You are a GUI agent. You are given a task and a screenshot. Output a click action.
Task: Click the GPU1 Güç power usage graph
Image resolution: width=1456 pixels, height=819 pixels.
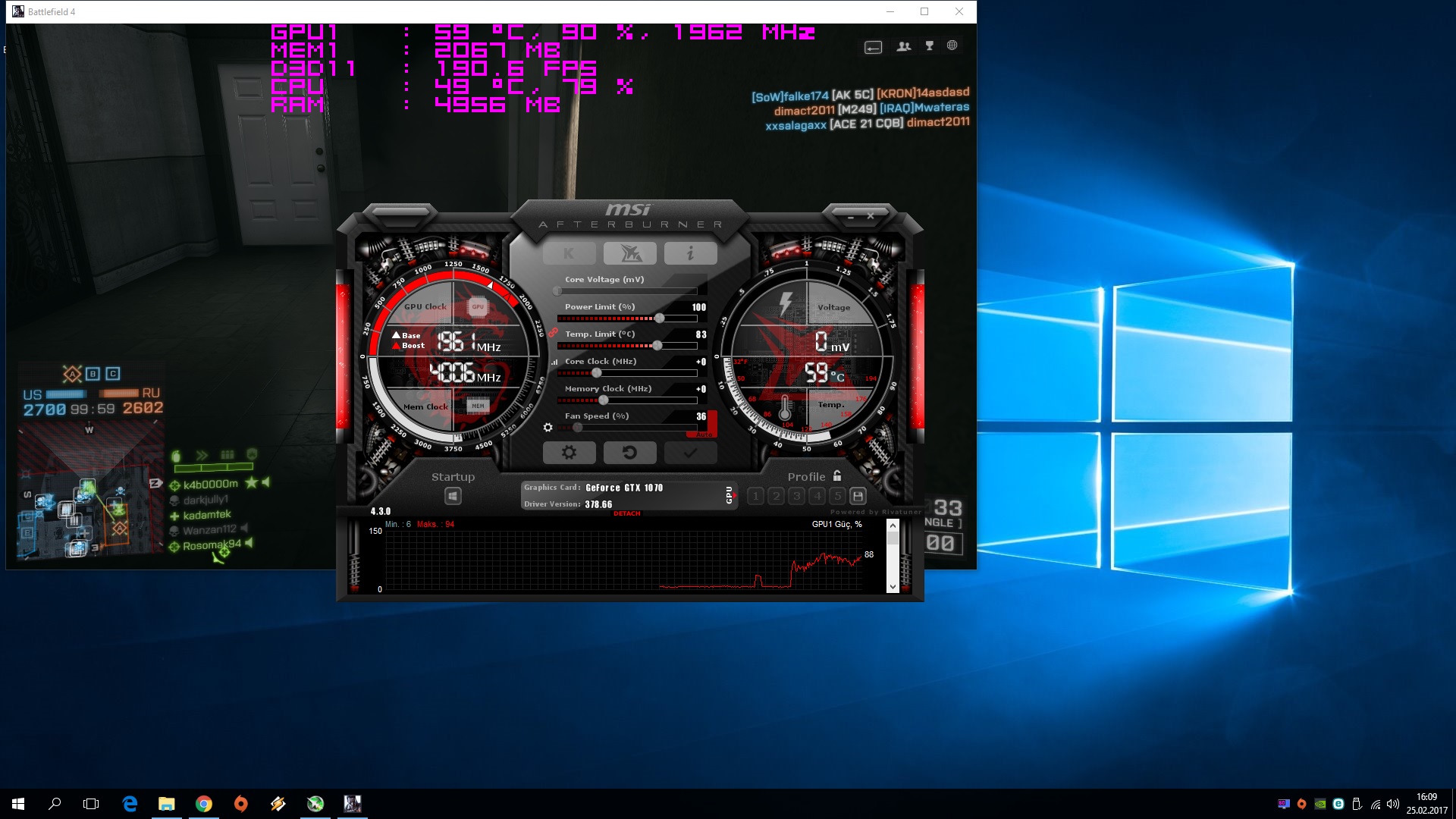(623, 560)
